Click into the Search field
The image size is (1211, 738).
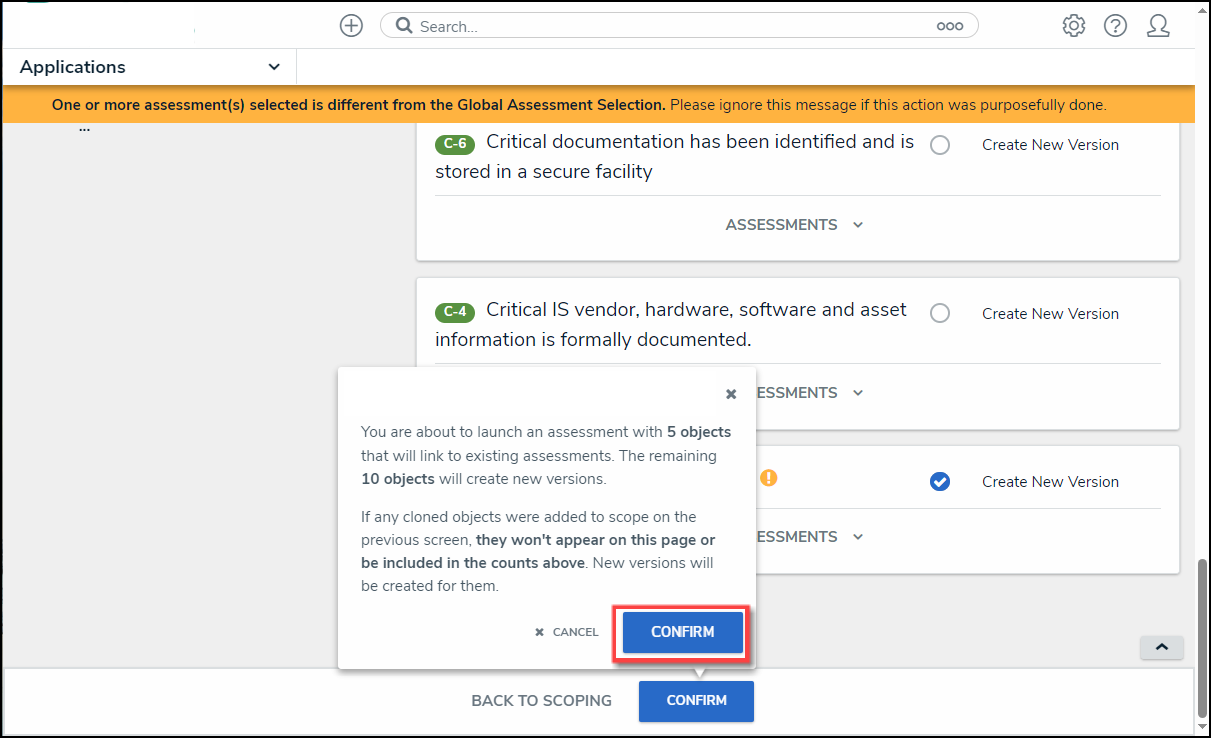[x=670, y=27]
